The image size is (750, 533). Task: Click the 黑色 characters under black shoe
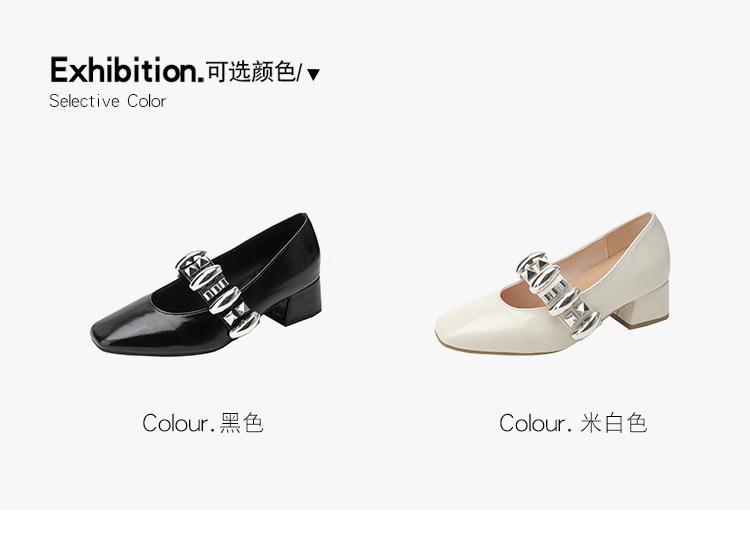coord(242,423)
